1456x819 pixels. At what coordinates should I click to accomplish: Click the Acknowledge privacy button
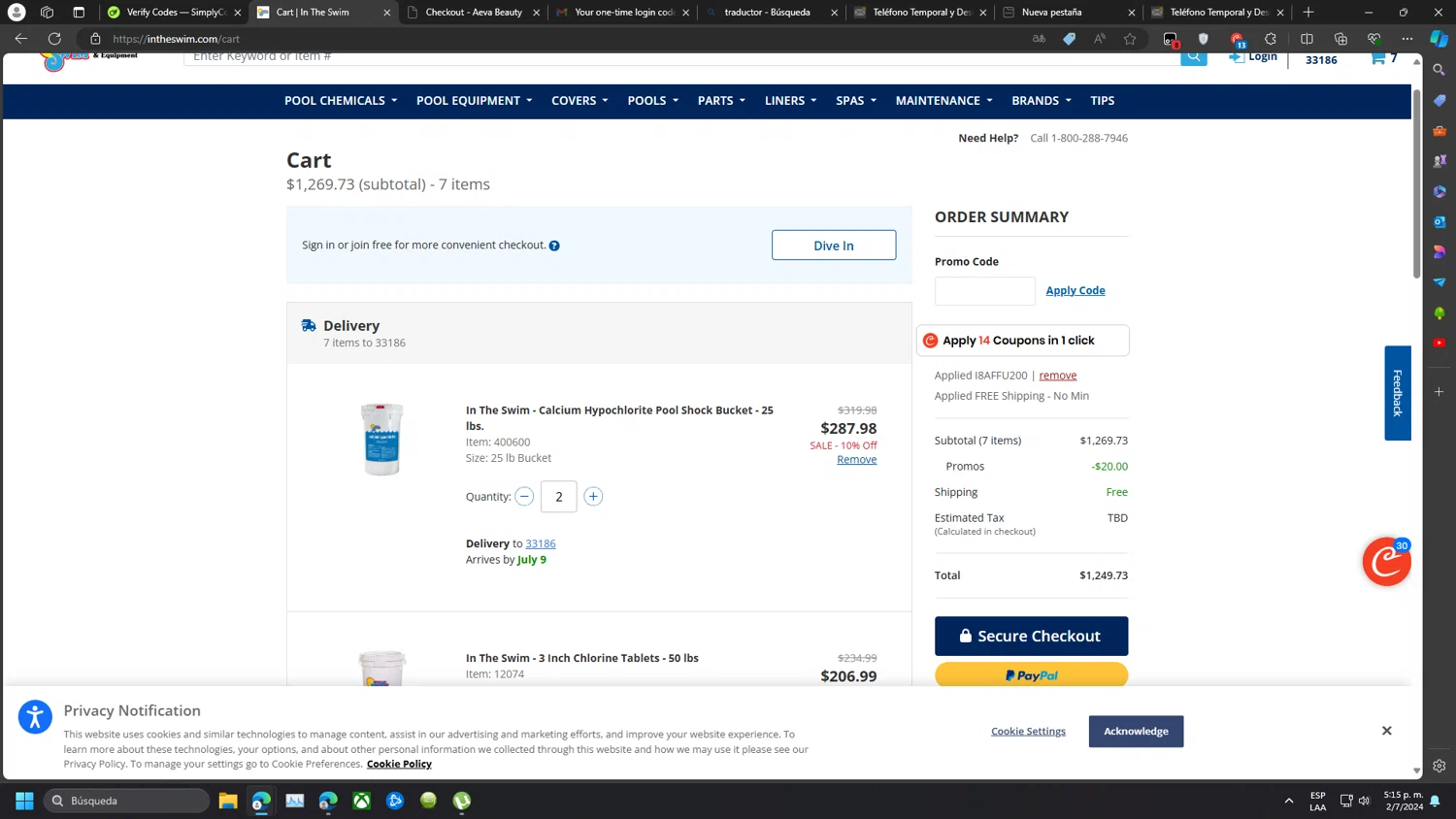pyautogui.click(x=1136, y=732)
